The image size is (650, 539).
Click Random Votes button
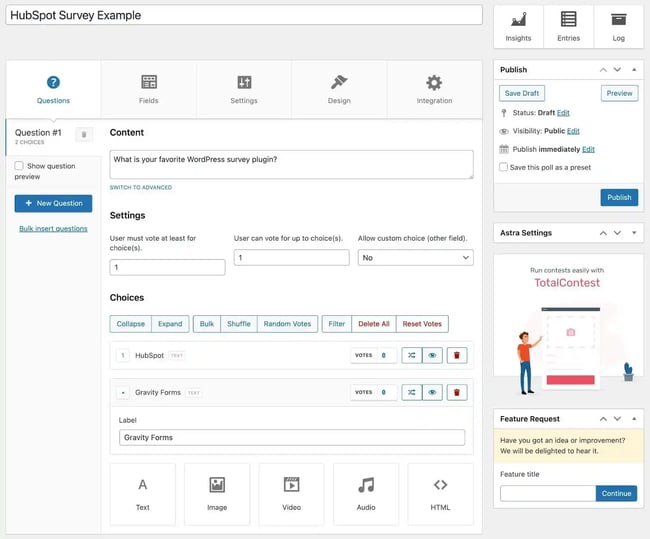coord(287,324)
